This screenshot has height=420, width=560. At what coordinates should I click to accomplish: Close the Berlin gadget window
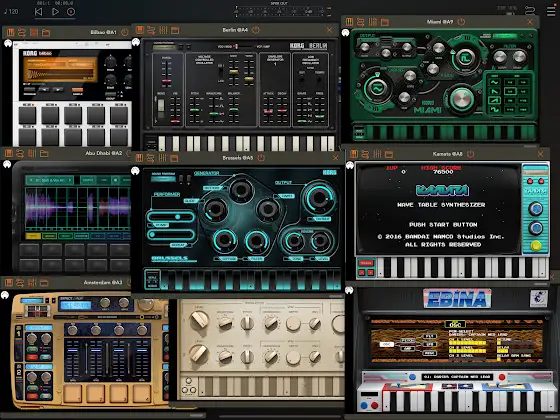pos(329,30)
